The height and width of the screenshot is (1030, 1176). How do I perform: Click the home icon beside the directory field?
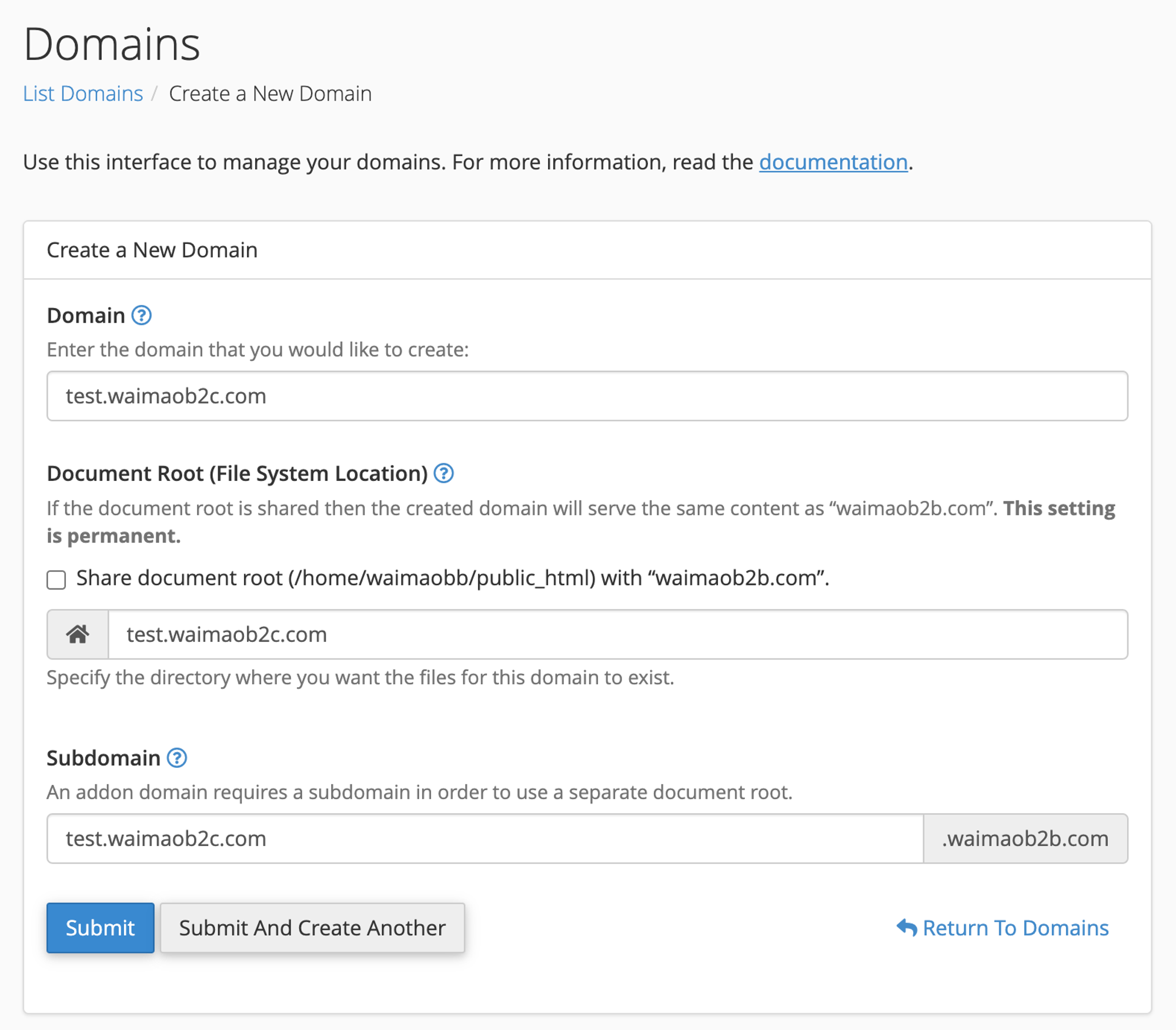click(78, 634)
